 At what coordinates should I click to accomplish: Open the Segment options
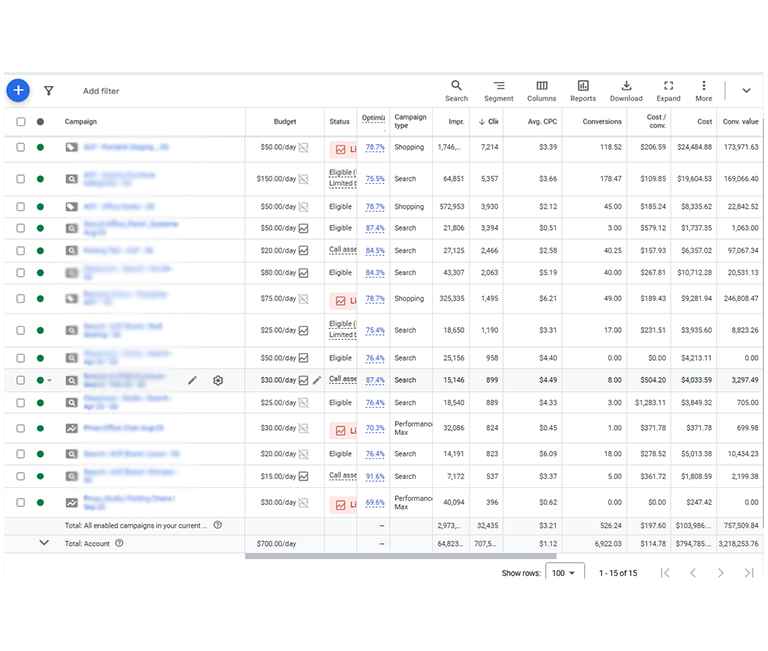498,91
